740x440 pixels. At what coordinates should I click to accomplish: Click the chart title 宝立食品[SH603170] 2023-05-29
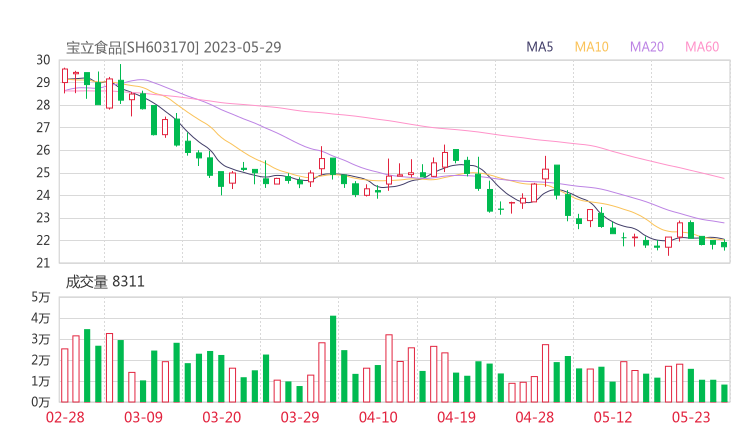[x=173, y=47]
